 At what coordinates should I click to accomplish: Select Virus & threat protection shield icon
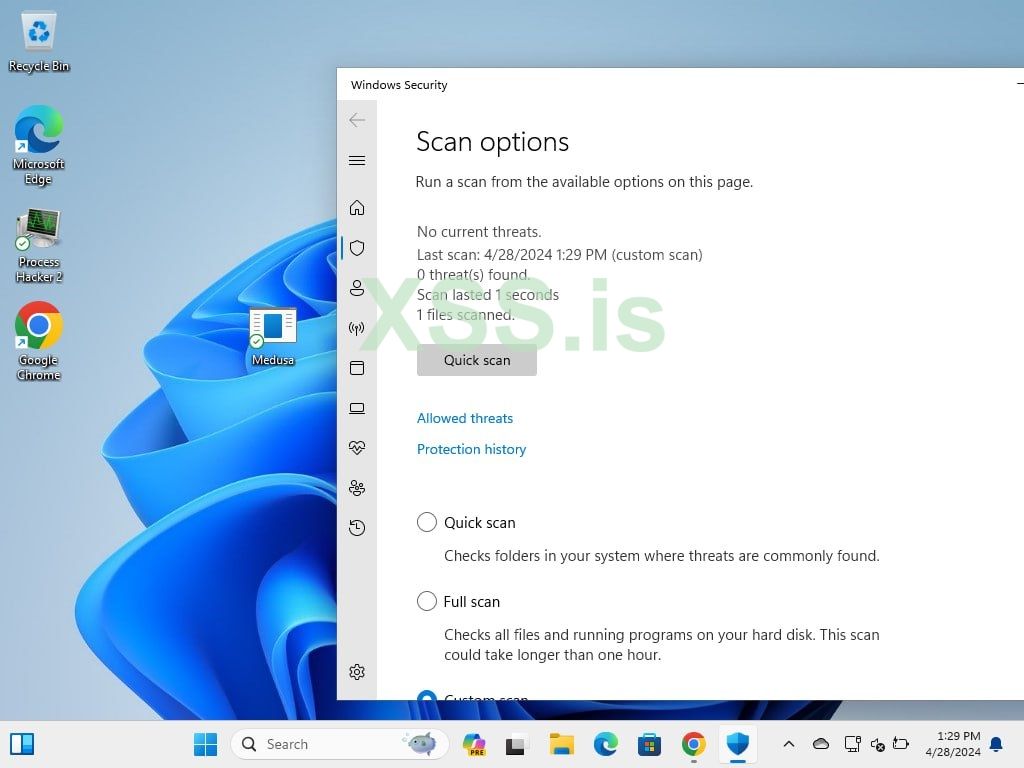pos(357,248)
